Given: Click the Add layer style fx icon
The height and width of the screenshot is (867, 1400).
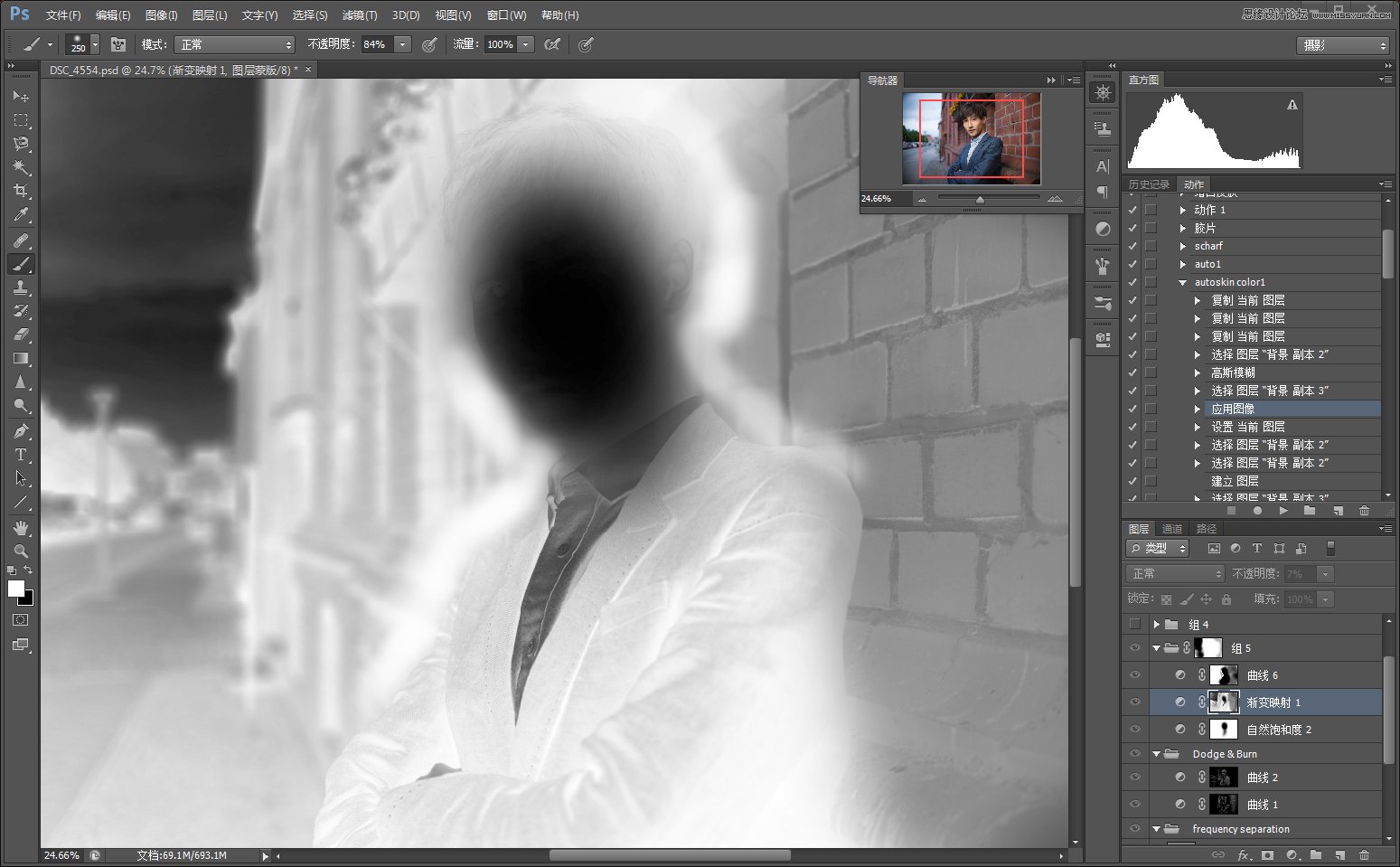Looking at the screenshot, I should pyautogui.click(x=1245, y=855).
